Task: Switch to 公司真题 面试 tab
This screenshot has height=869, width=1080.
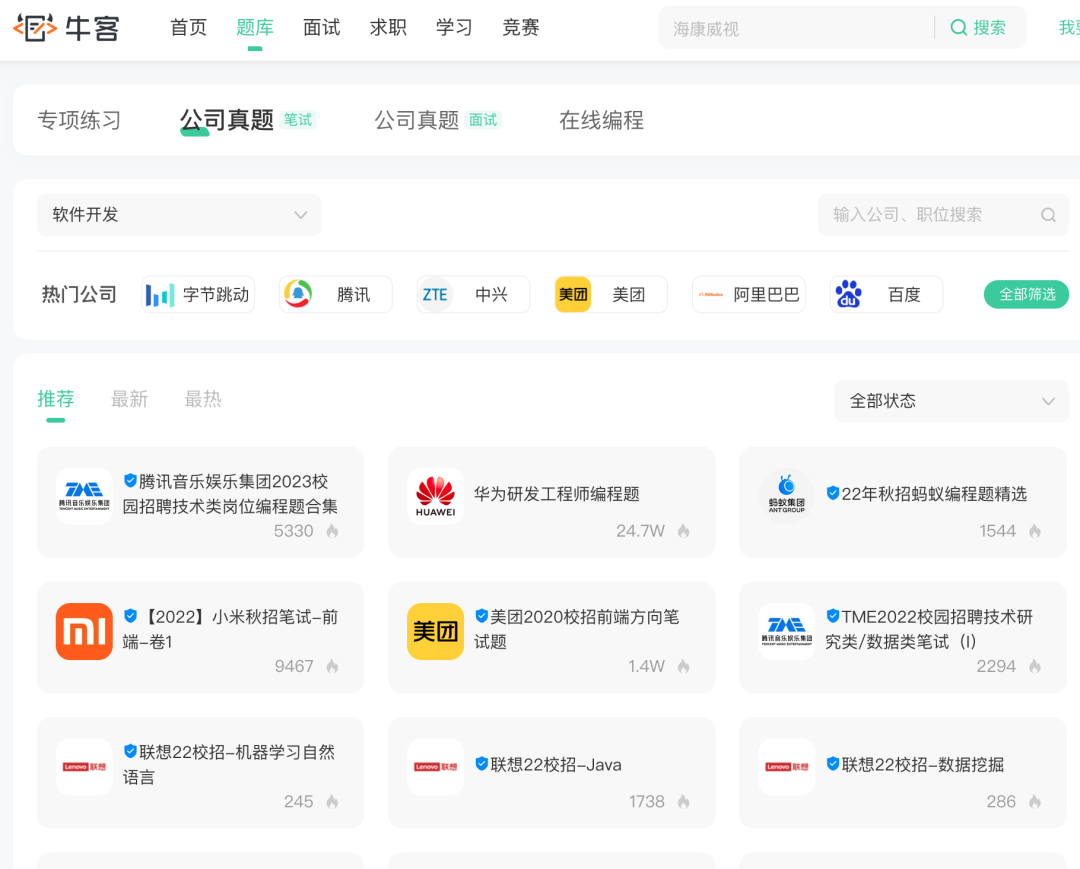Action: [437, 120]
